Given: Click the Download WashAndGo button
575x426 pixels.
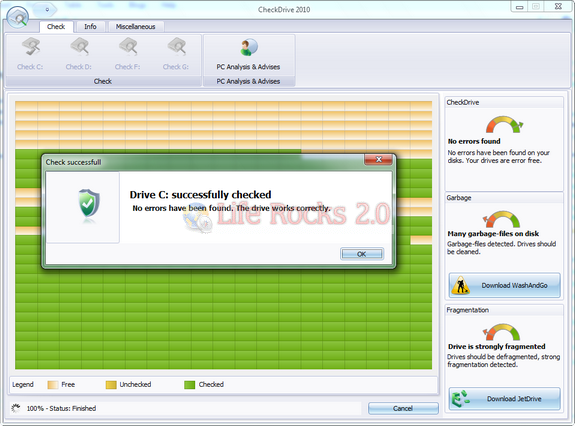Looking at the screenshot, I should click(x=505, y=285).
